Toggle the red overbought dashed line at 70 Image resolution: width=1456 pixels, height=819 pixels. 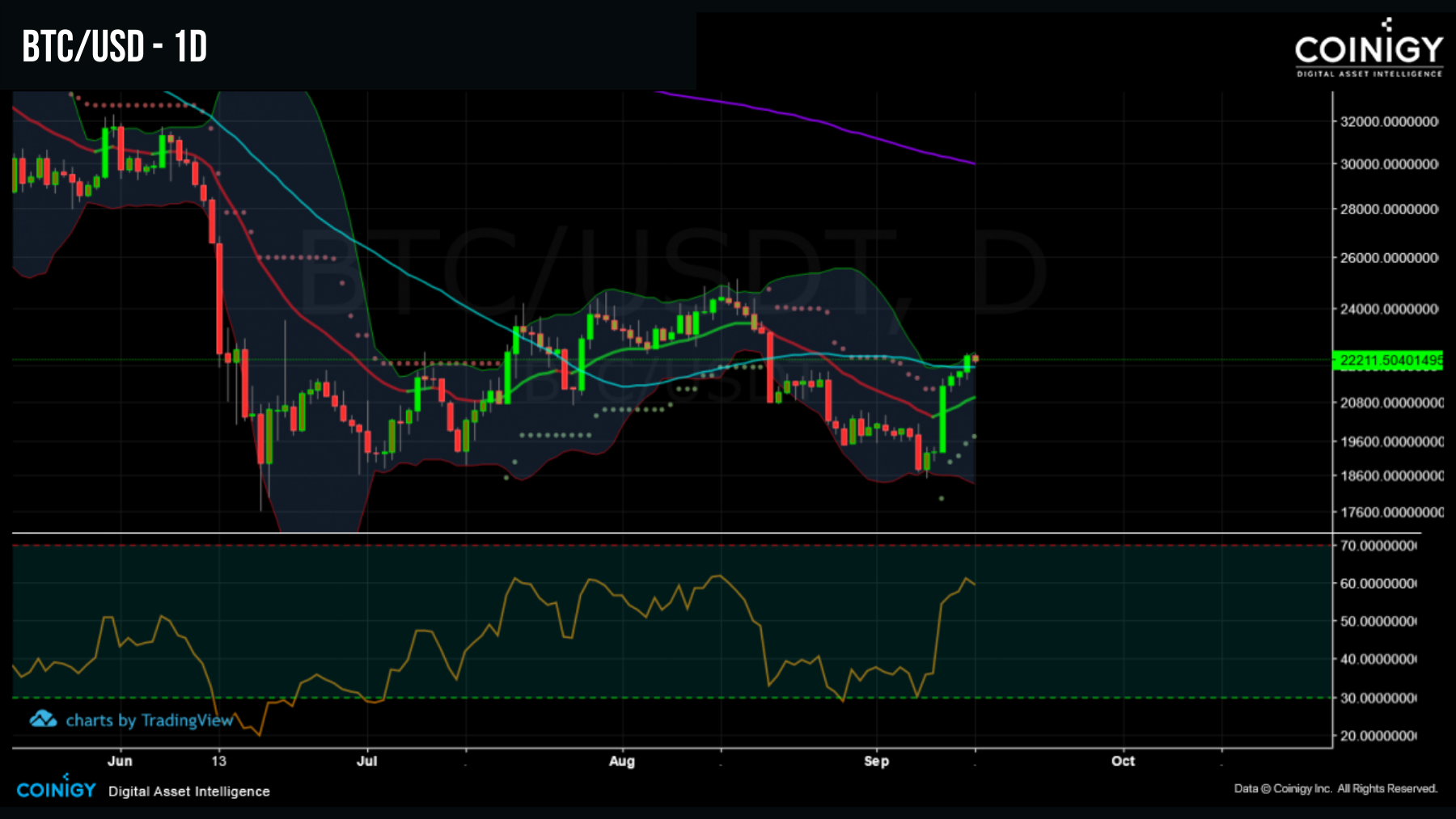pos(566,547)
